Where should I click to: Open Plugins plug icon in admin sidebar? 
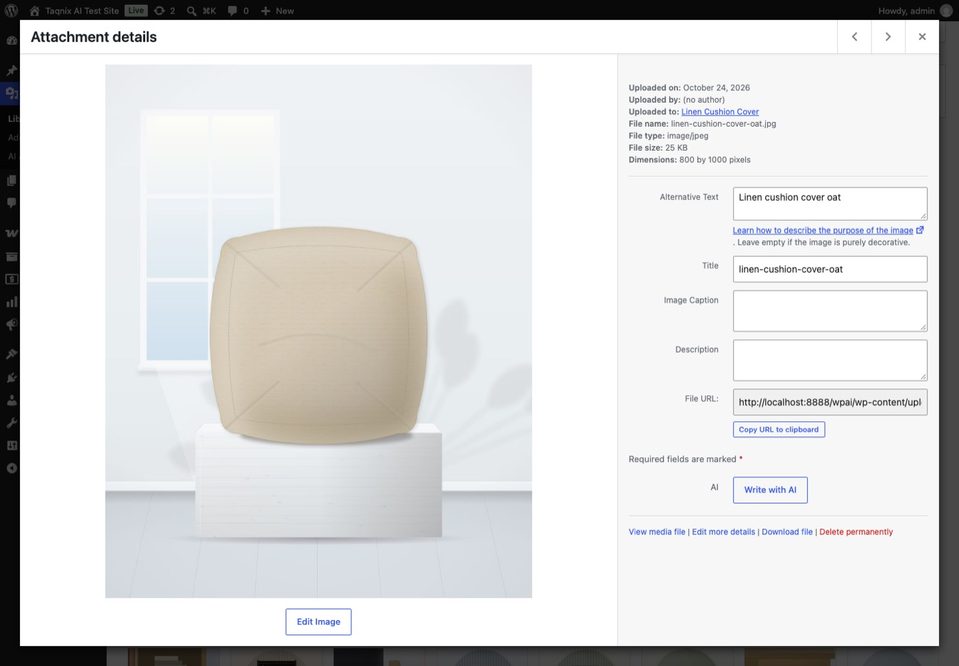pyautogui.click(x=11, y=378)
